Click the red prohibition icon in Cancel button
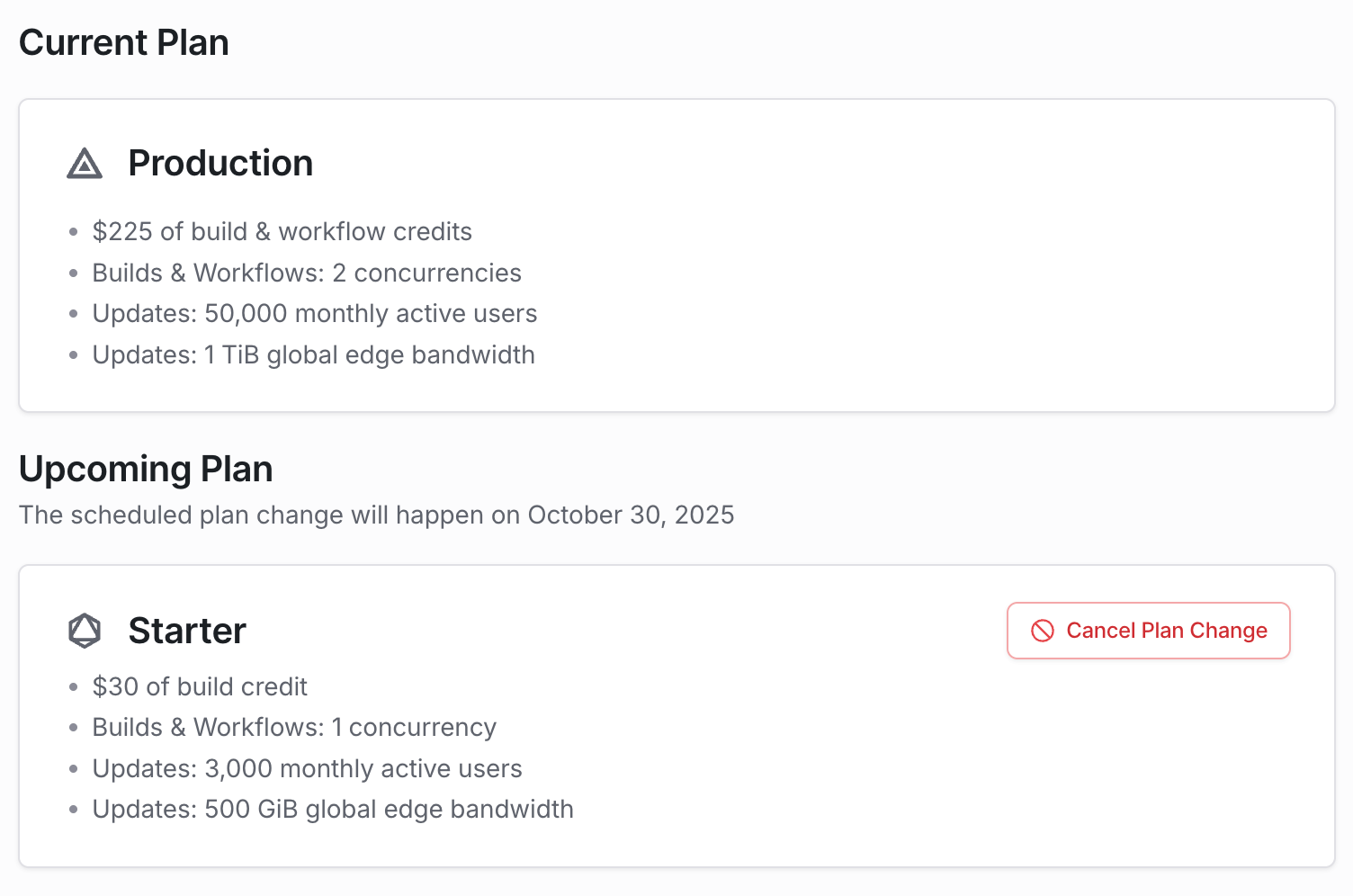 [1043, 631]
